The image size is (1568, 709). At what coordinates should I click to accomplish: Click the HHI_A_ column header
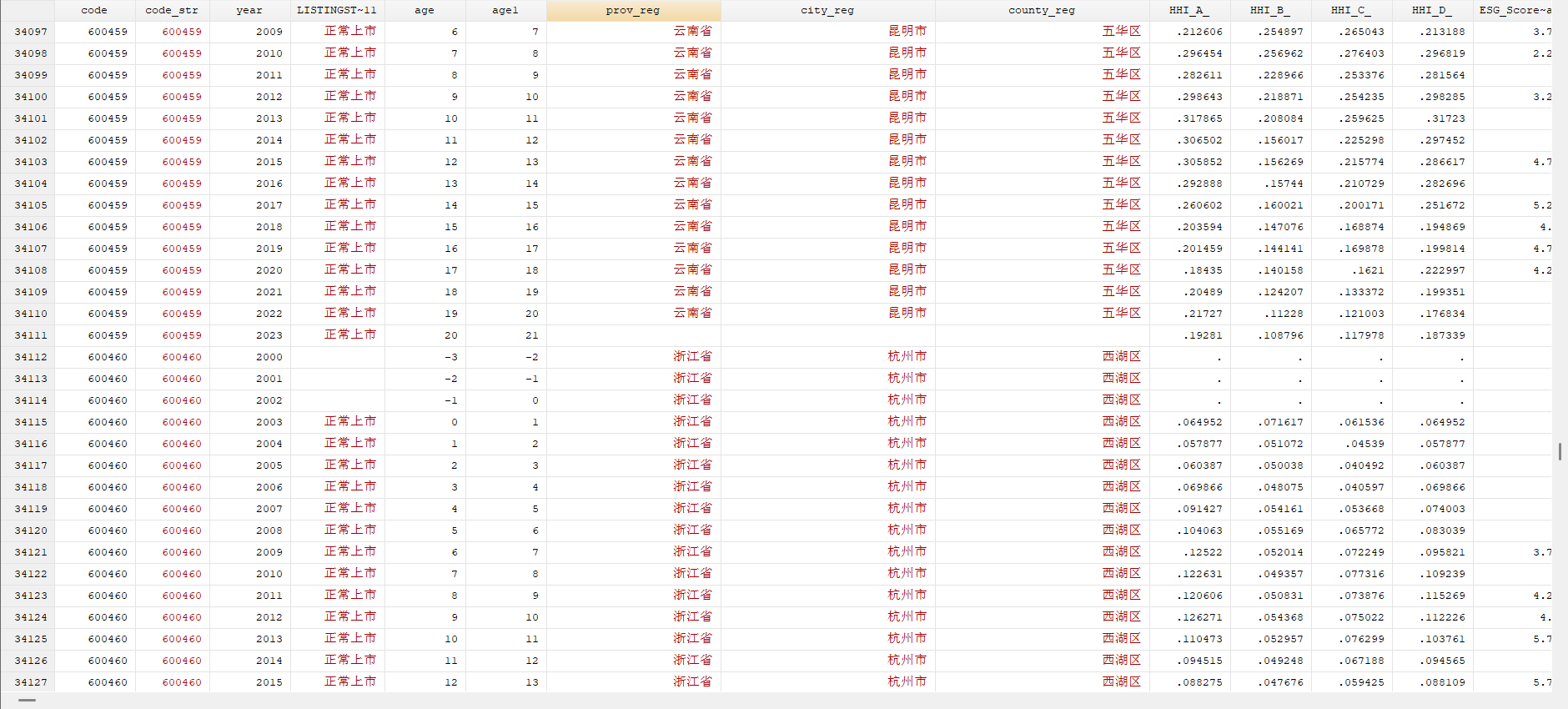click(x=1189, y=10)
